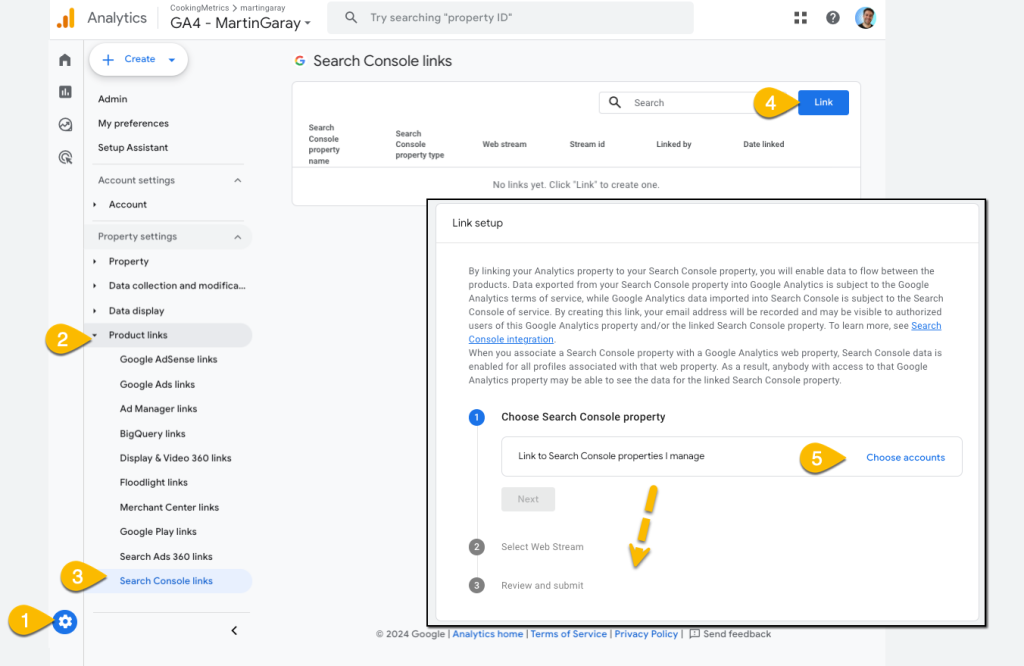Click the disabled Next button
Image resolution: width=1024 pixels, height=666 pixels.
click(x=528, y=500)
